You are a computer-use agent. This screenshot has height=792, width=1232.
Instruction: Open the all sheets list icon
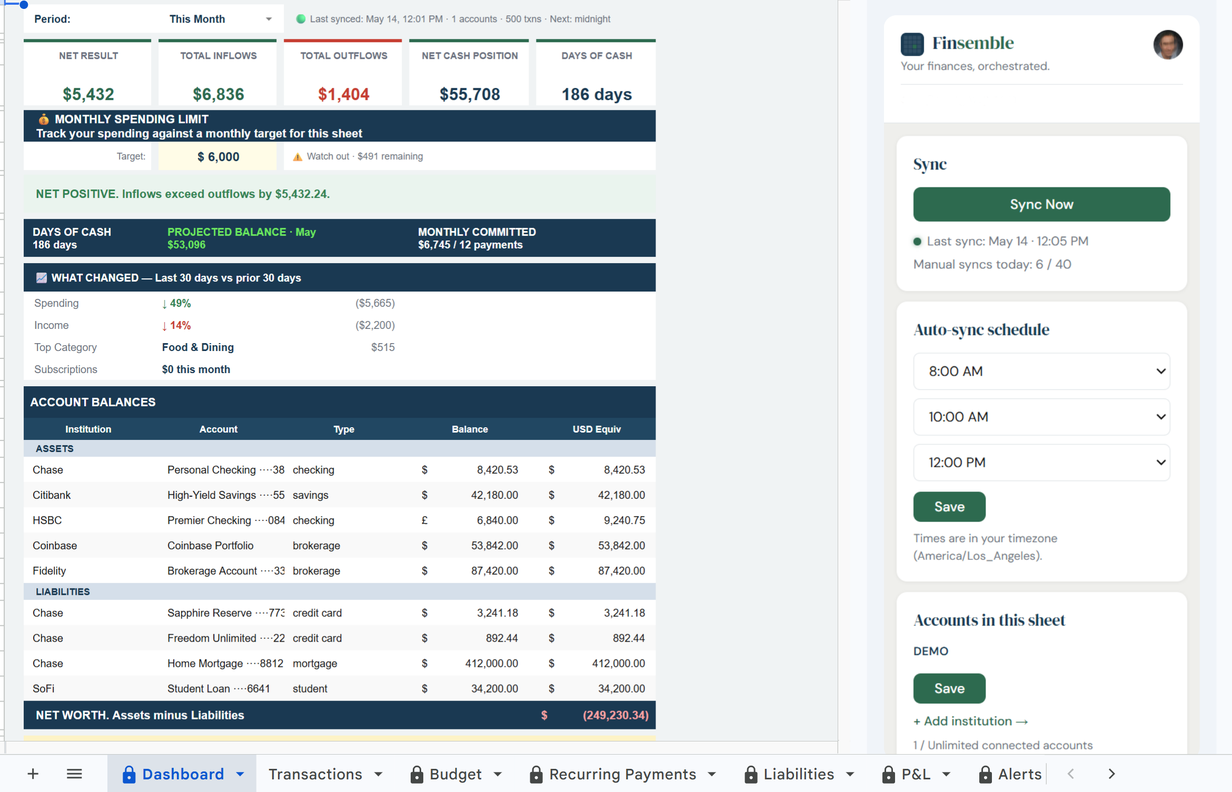[74, 774]
